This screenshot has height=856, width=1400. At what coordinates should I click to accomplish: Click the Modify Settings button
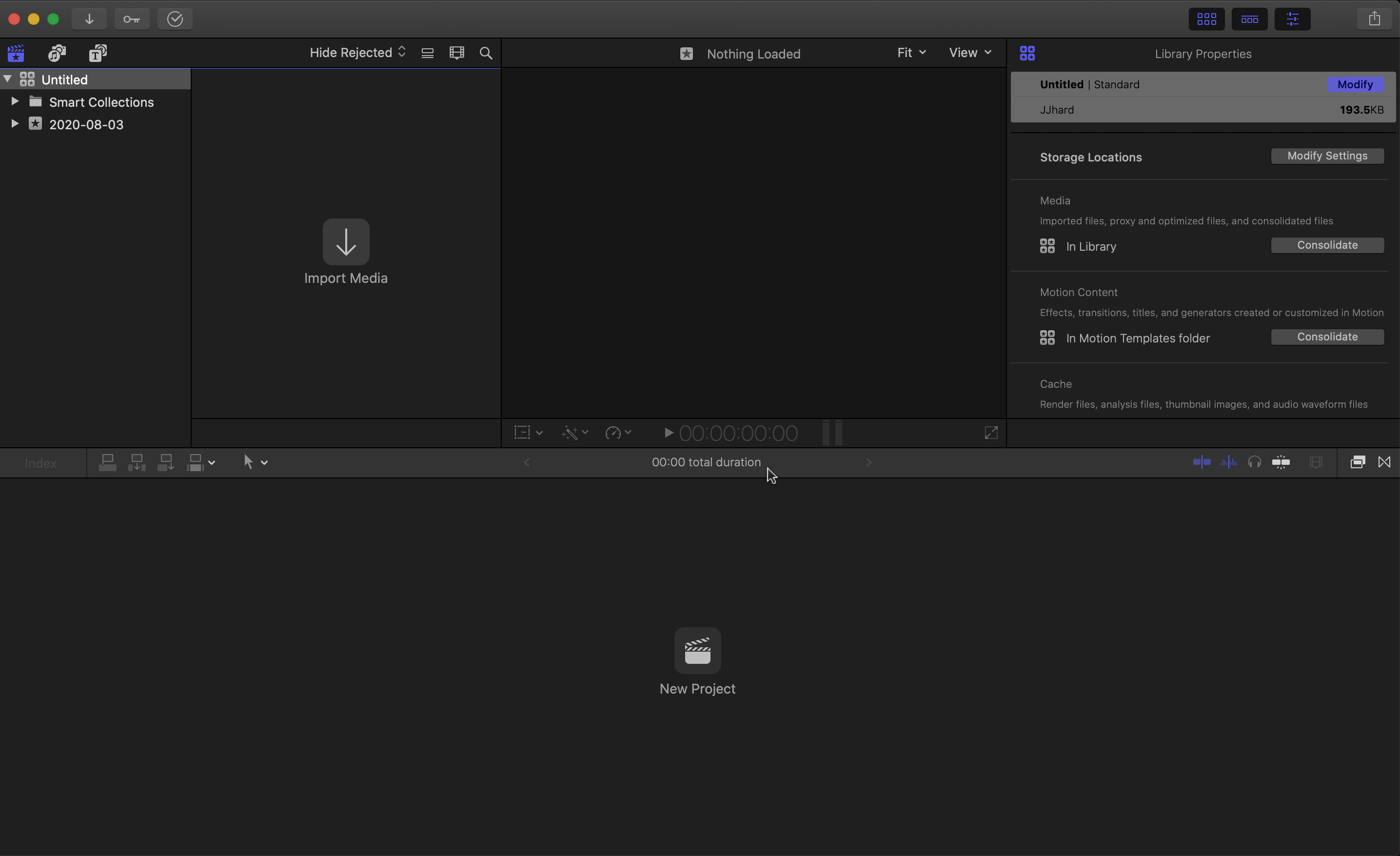click(1327, 156)
